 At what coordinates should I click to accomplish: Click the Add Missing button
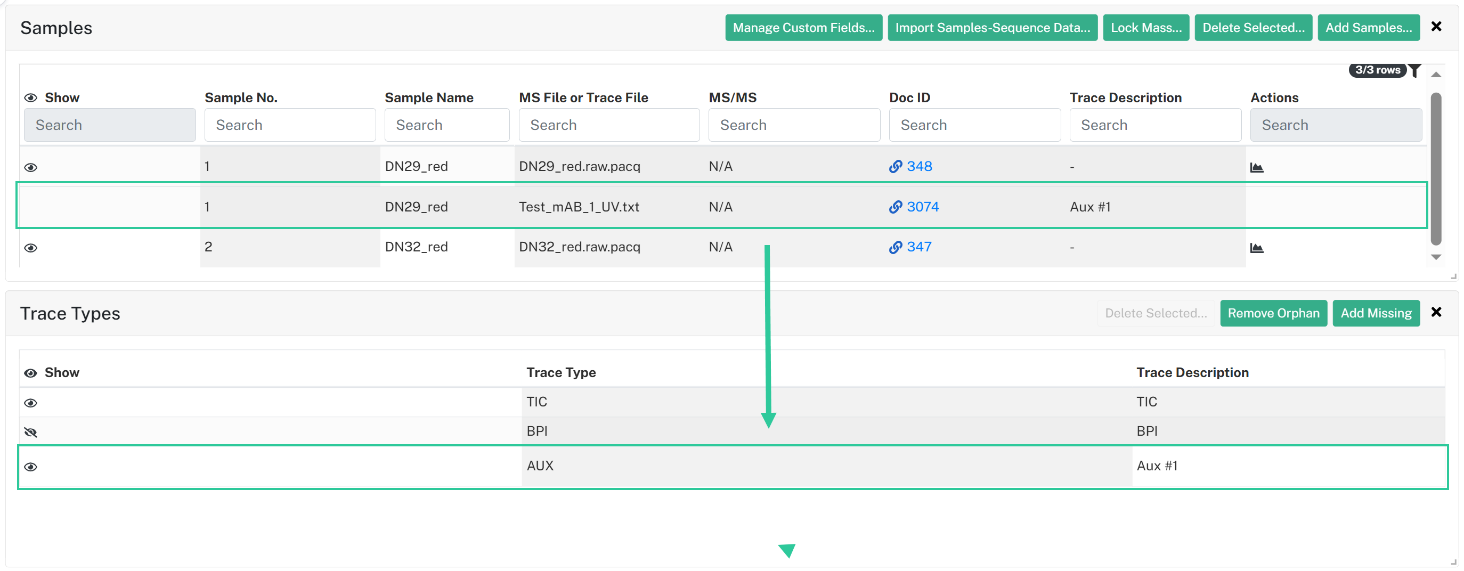1376,313
